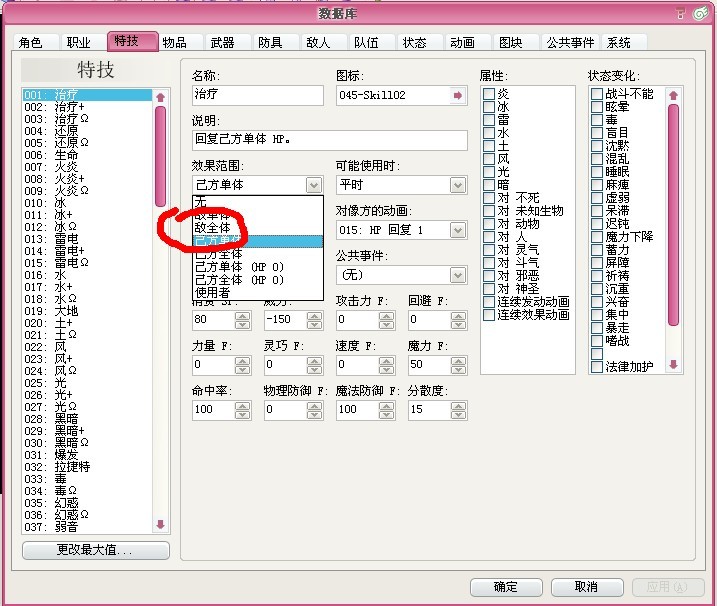Select skill 028: 黑暗
717x606 pixels.
pos(87,419)
